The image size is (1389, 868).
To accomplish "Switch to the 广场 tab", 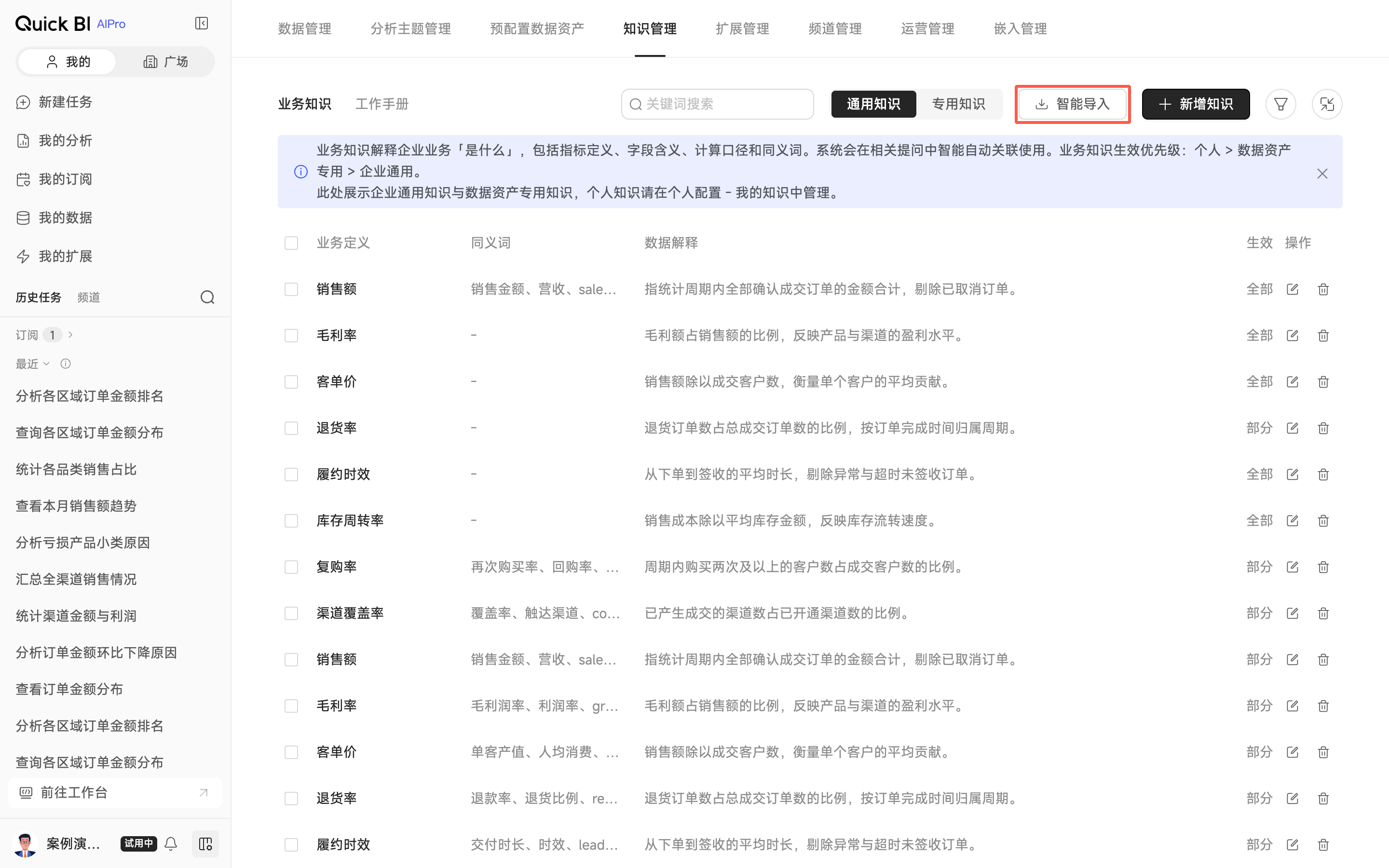I will pyautogui.click(x=166, y=62).
